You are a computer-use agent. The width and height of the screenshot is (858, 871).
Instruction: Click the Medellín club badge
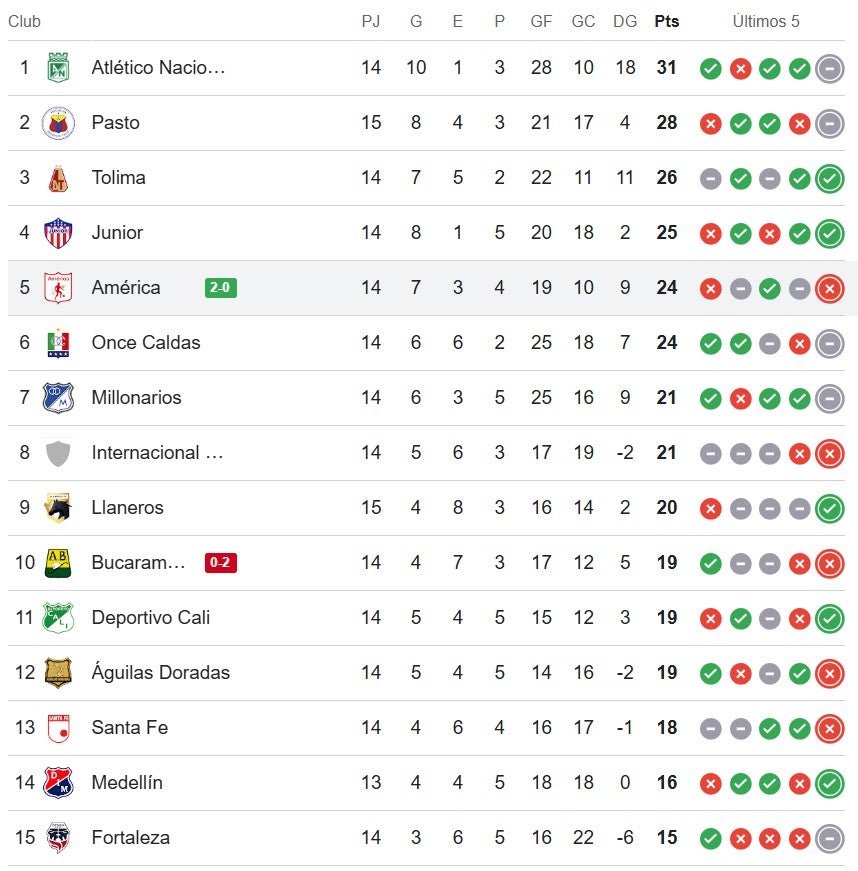pos(58,783)
